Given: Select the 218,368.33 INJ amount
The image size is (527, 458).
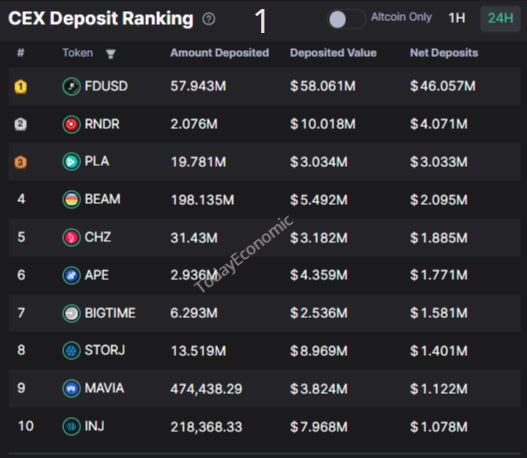Looking at the screenshot, I should 206,427.
